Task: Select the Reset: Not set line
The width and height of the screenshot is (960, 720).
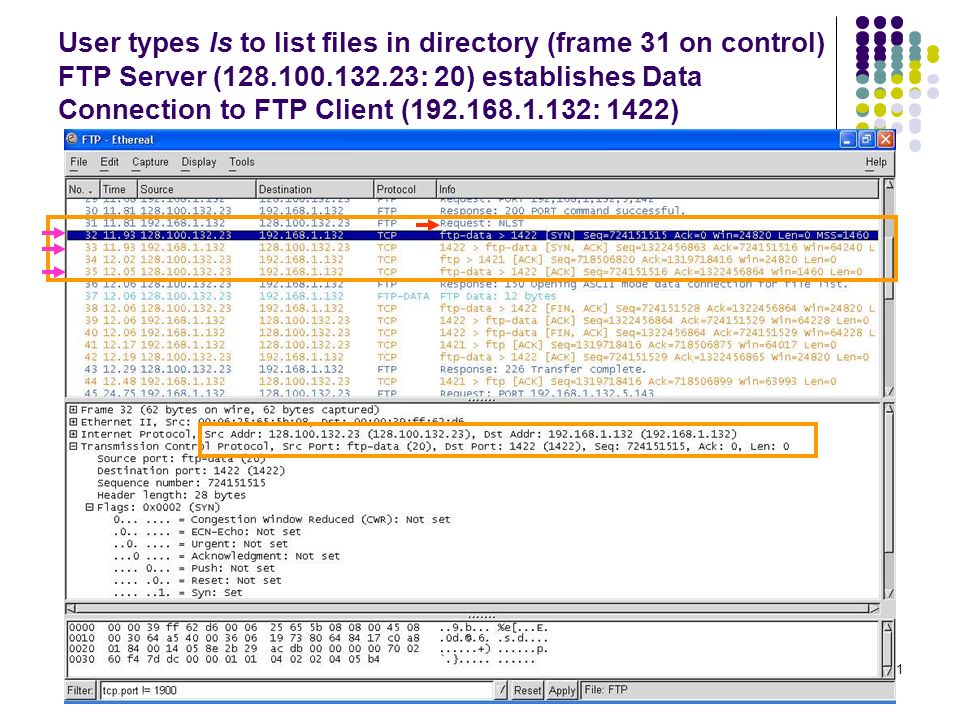Action: pyautogui.click(x=197, y=580)
